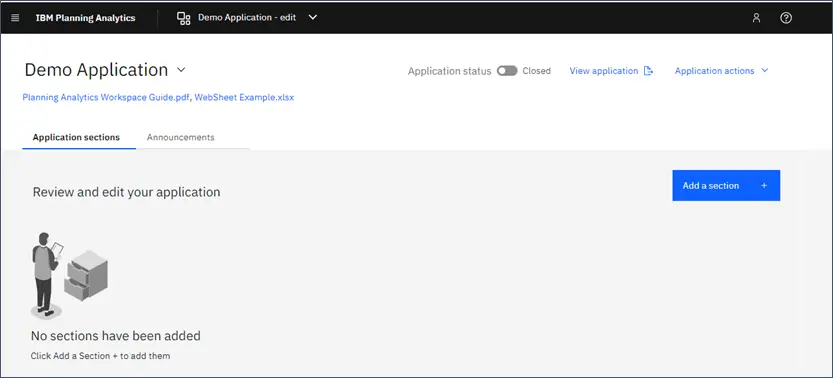Open WebSheet Example.xlsx link
Image resolution: width=833 pixels, height=378 pixels.
pyautogui.click(x=244, y=98)
